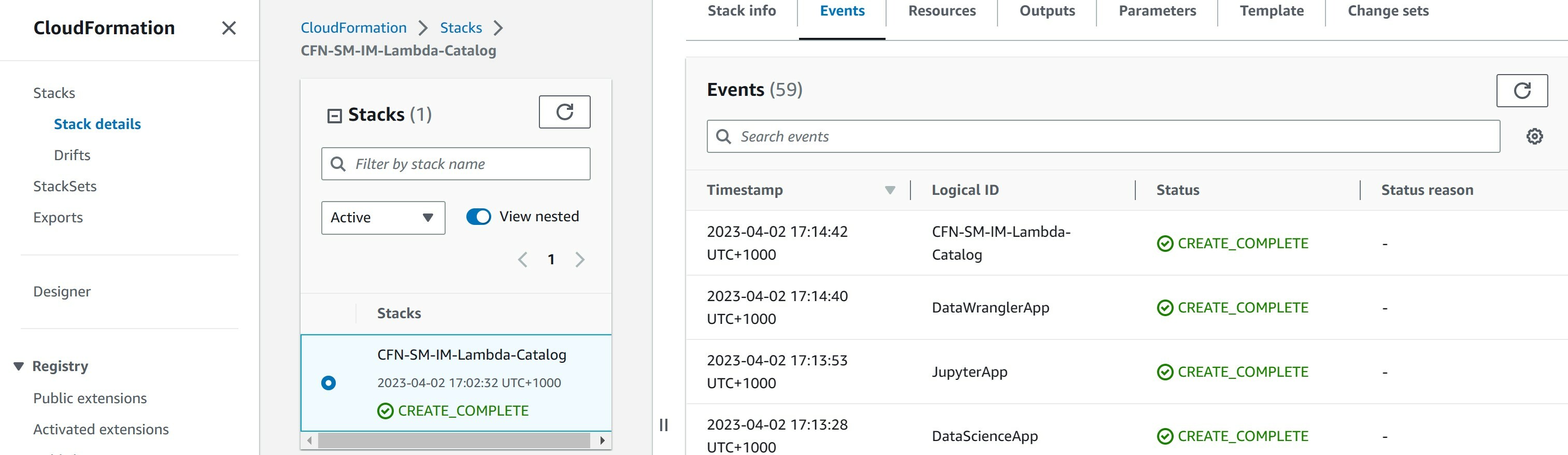Click the JupyterApp logical ID
This screenshot has width=1568, height=455.
tap(969, 372)
